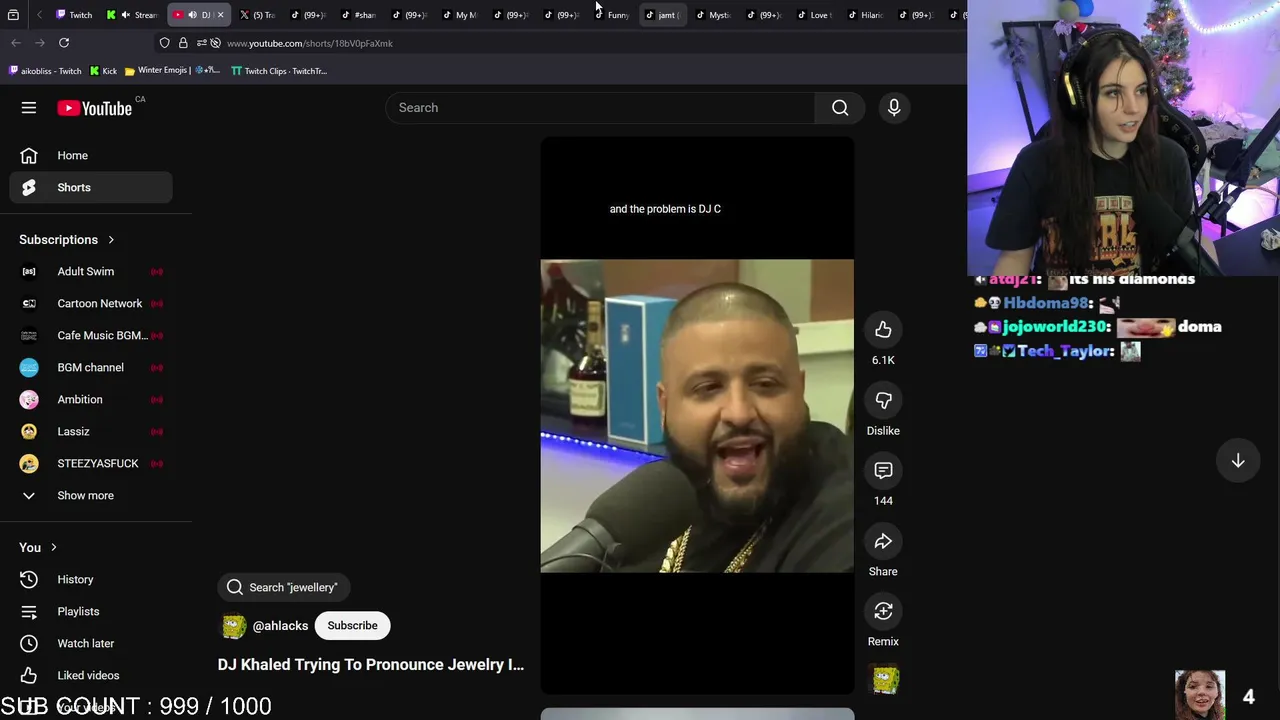This screenshot has height=720, width=1280.
Task: Go back in the browser
Action: [x=16, y=43]
